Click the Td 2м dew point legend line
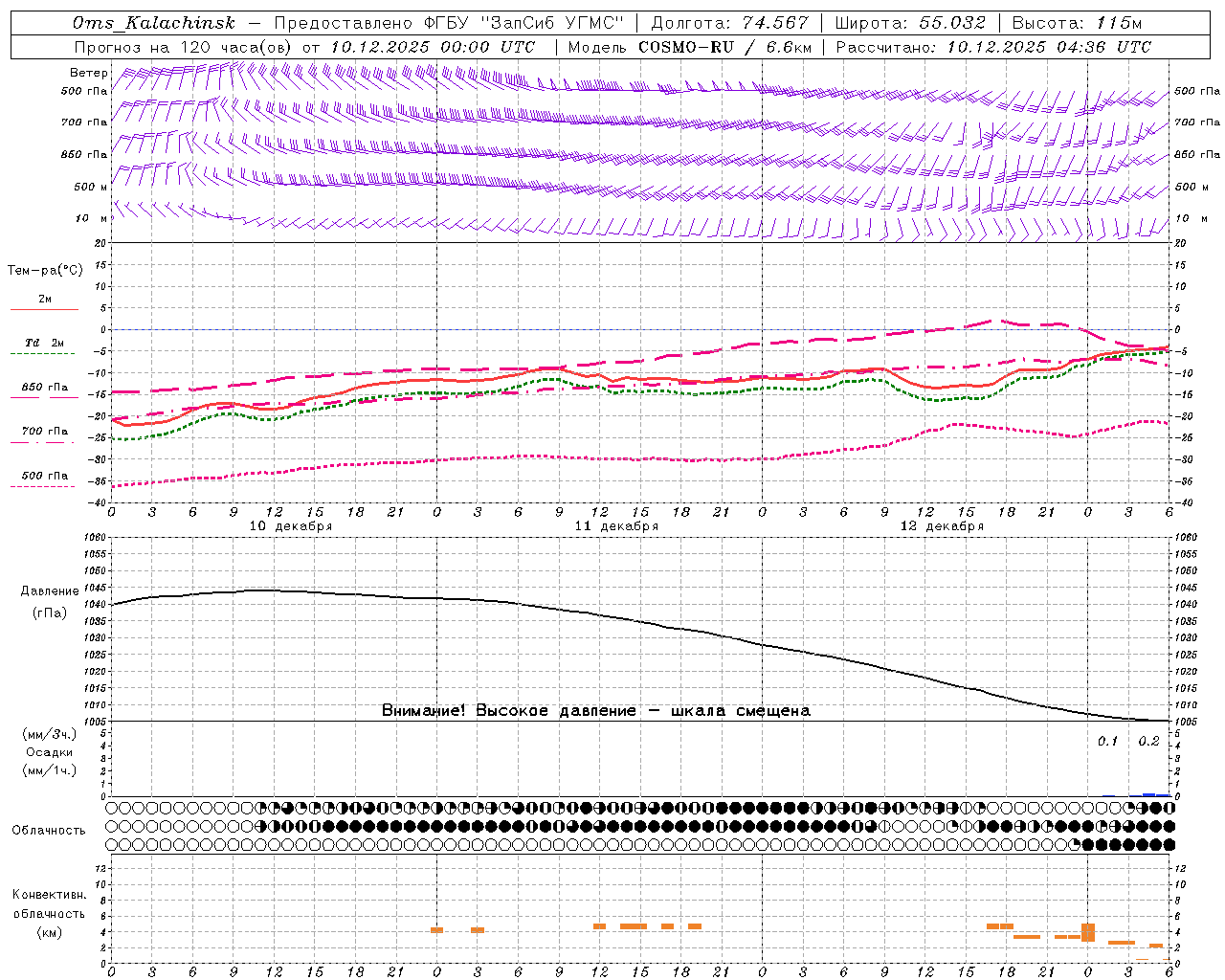This screenshot has width=1225, height=980. click(x=44, y=354)
